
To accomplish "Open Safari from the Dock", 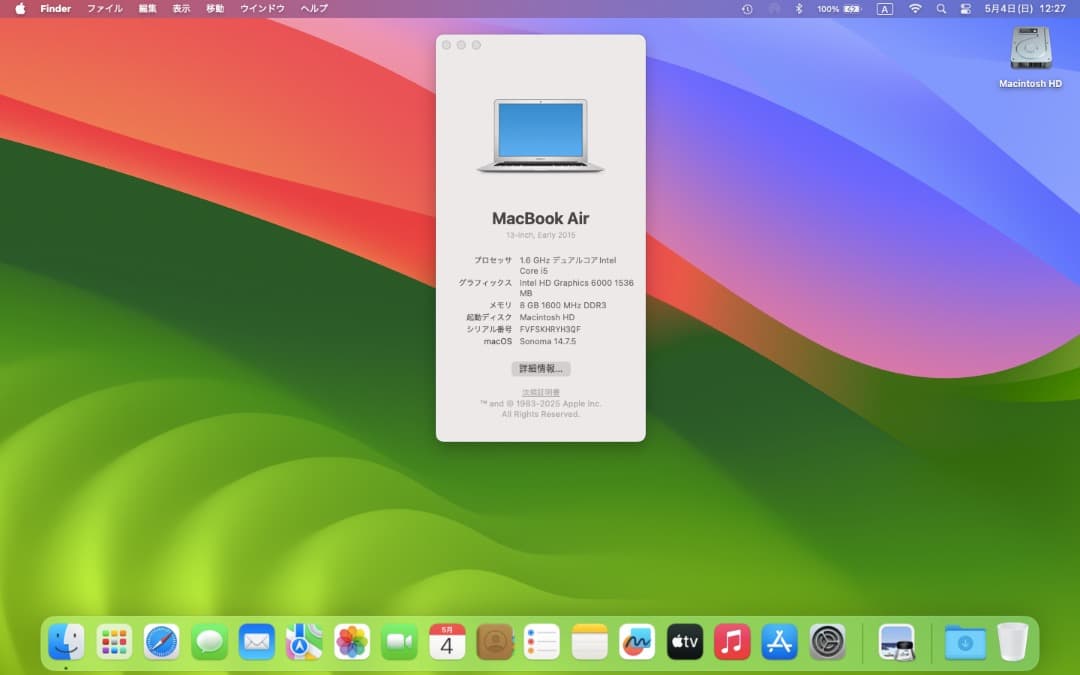I will coord(161,641).
